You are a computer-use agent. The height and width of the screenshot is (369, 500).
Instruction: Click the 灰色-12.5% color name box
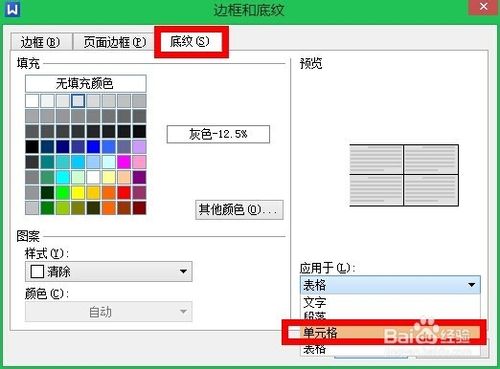(x=218, y=134)
